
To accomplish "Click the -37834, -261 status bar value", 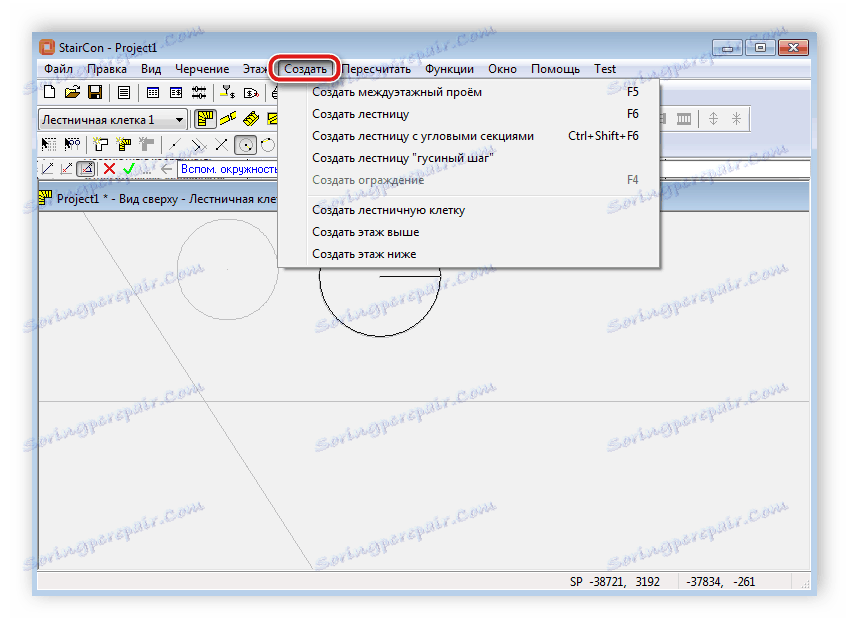I will click(x=720, y=582).
